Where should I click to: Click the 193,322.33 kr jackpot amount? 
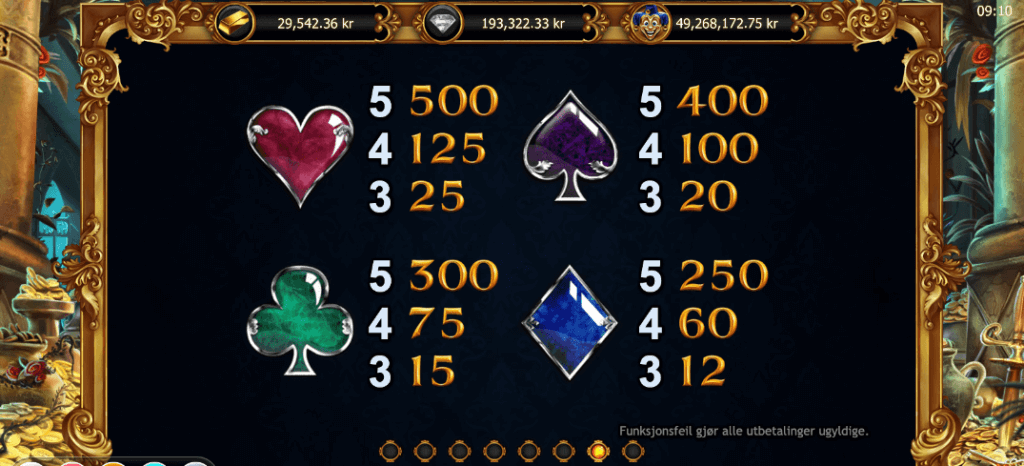(523, 23)
